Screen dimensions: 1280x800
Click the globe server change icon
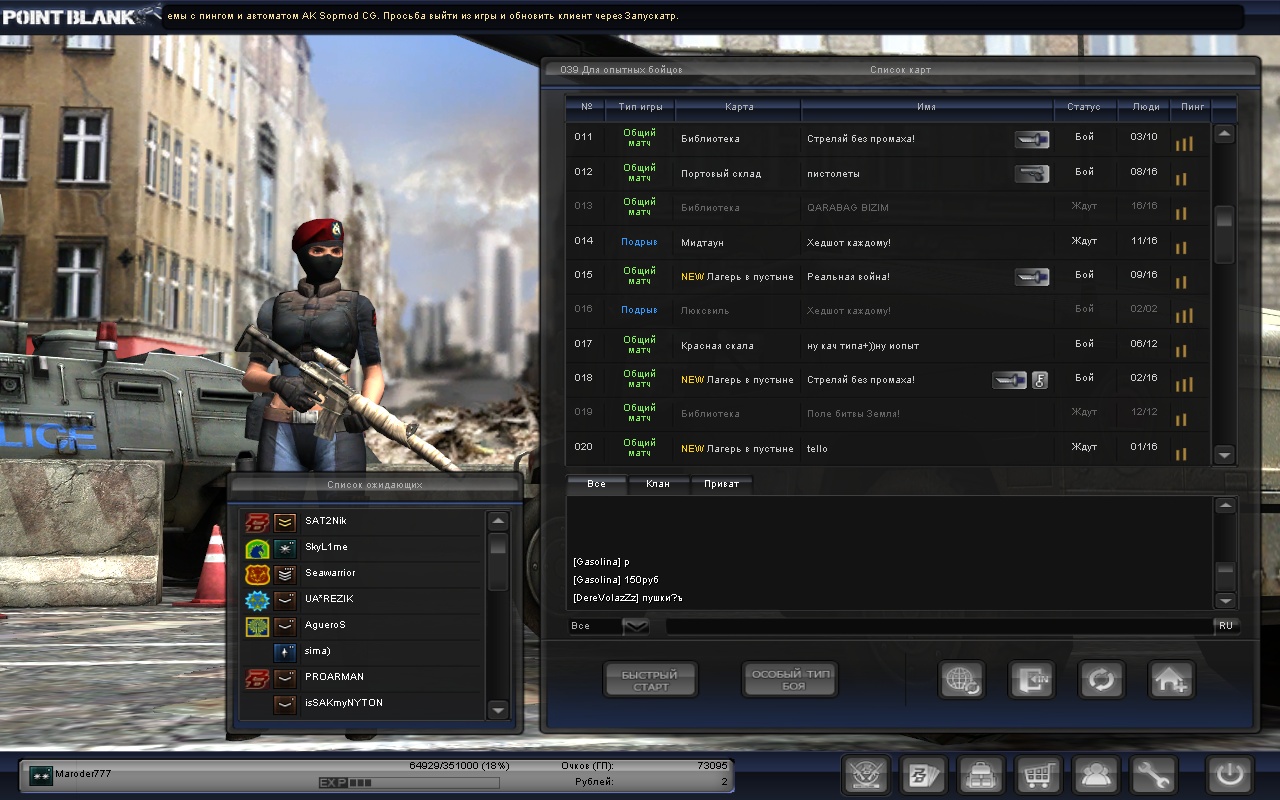click(962, 680)
